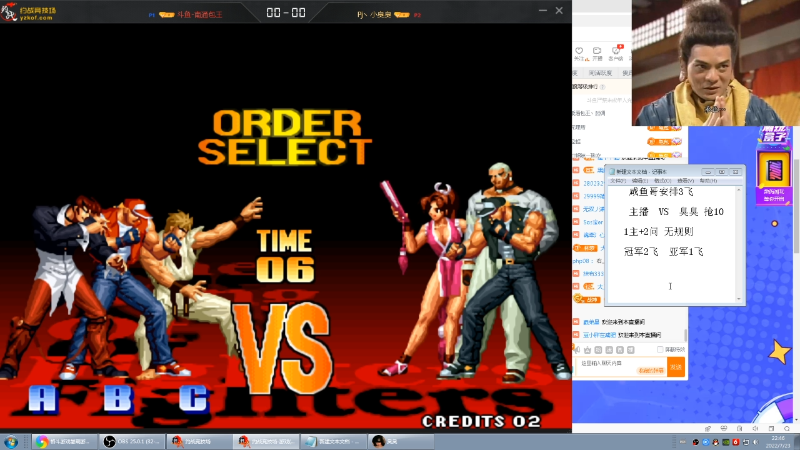Image resolution: width=800 pixels, height=450 pixels.
Task: Click the red-badged notification icon in the chat panel header
Action: (616, 51)
